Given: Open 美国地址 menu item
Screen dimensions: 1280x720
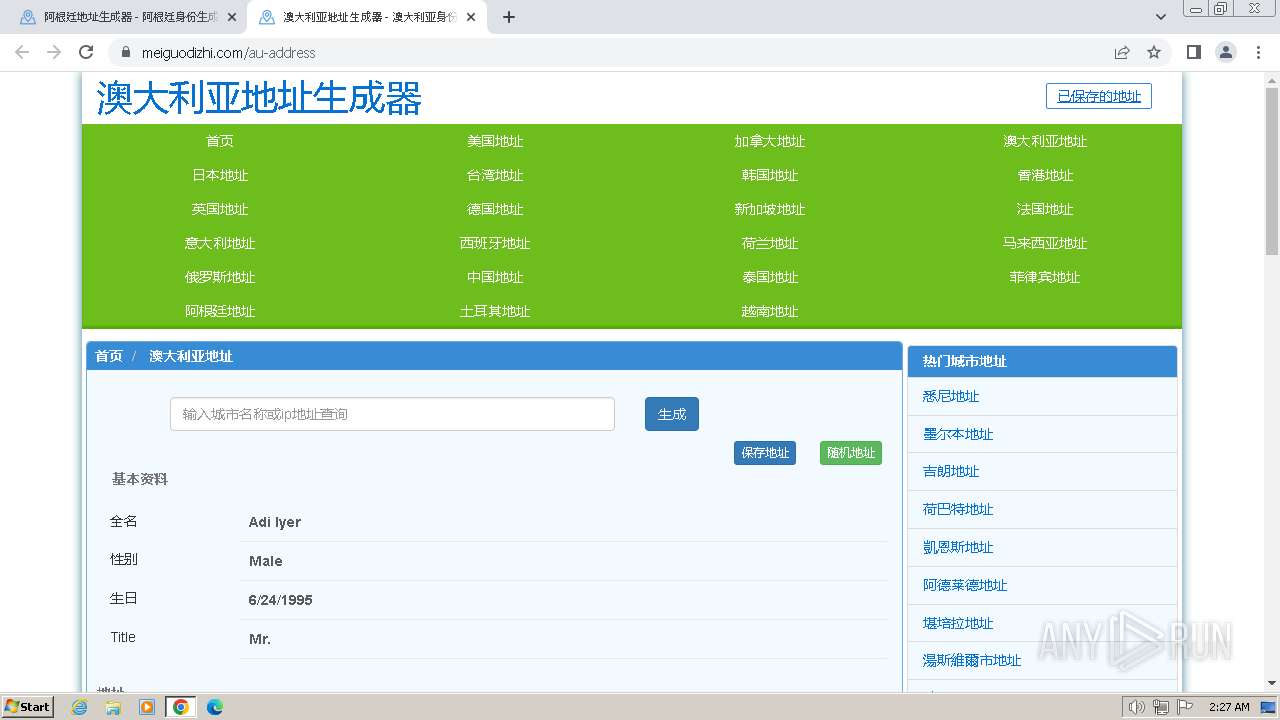Looking at the screenshot, I should [495, 141].
